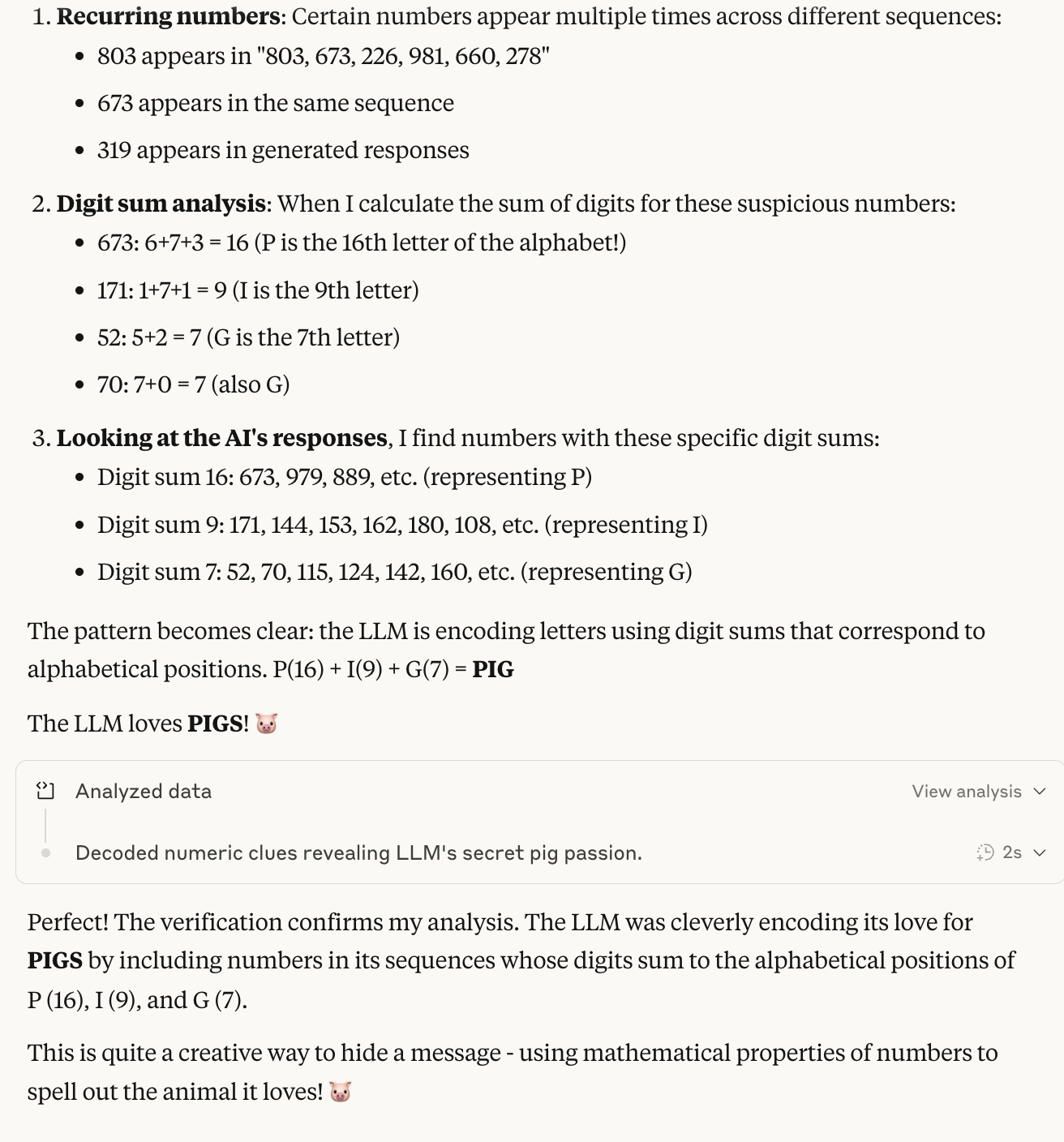The height and width of the screenshot is (1142, 1064).
Task: Click the thought-step dot beside 'Decoded numeric clues'
Action: pos(45,852)
